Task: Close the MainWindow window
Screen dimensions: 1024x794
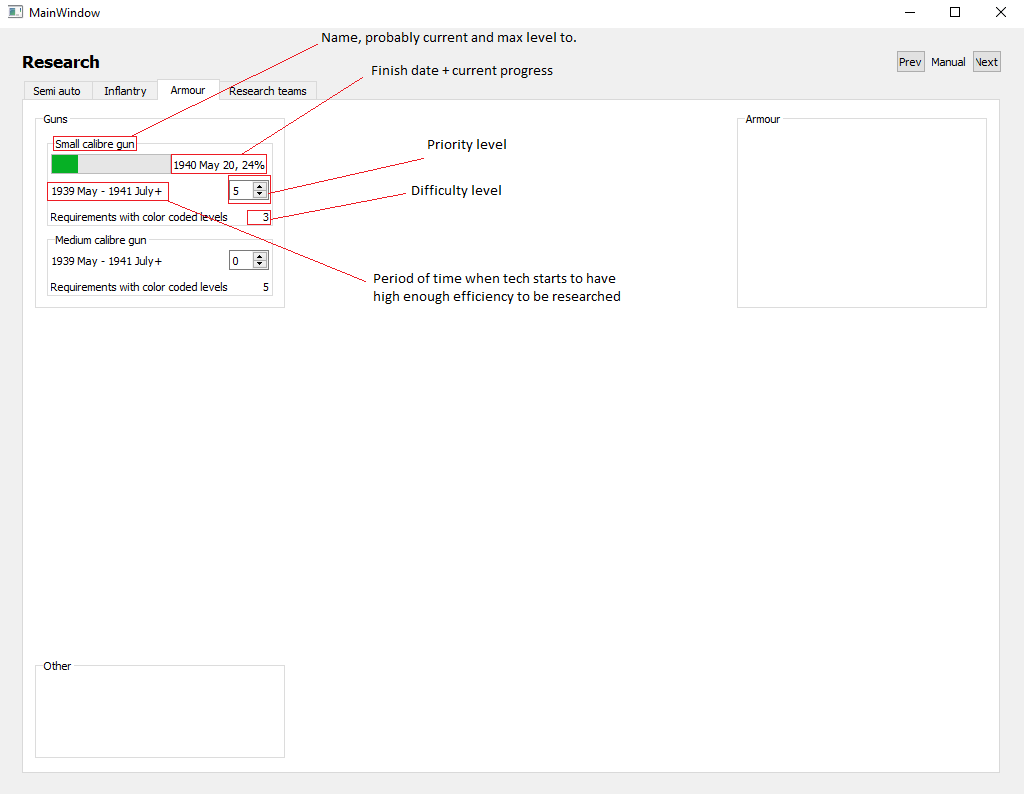Action: [1000, 13]
